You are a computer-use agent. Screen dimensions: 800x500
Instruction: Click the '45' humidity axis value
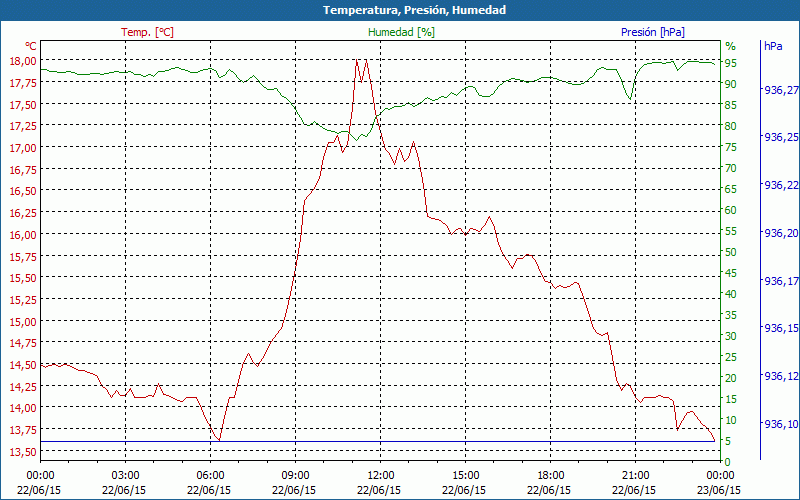(731, 273)
